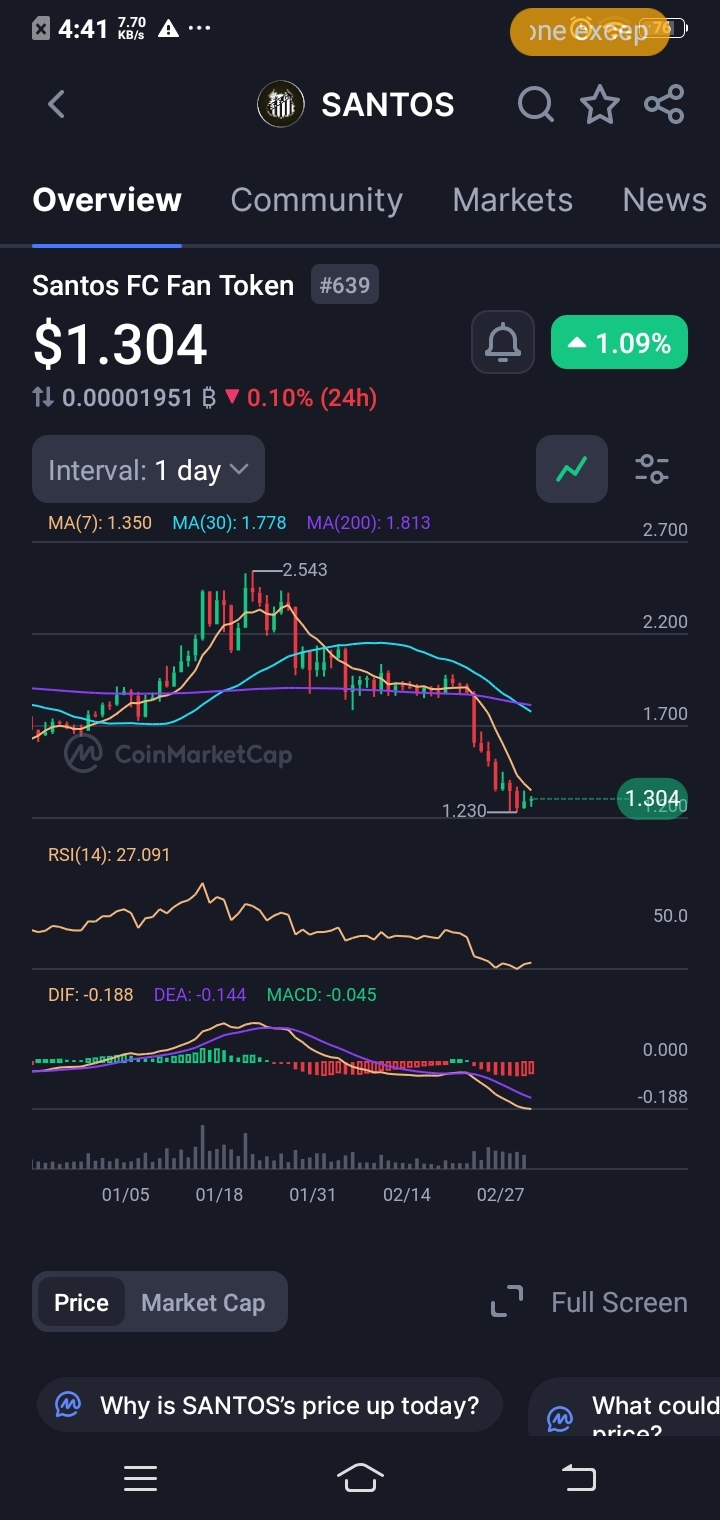720x1520 pixels.
Task: Open the search magnifier icon
Action: 536,104
